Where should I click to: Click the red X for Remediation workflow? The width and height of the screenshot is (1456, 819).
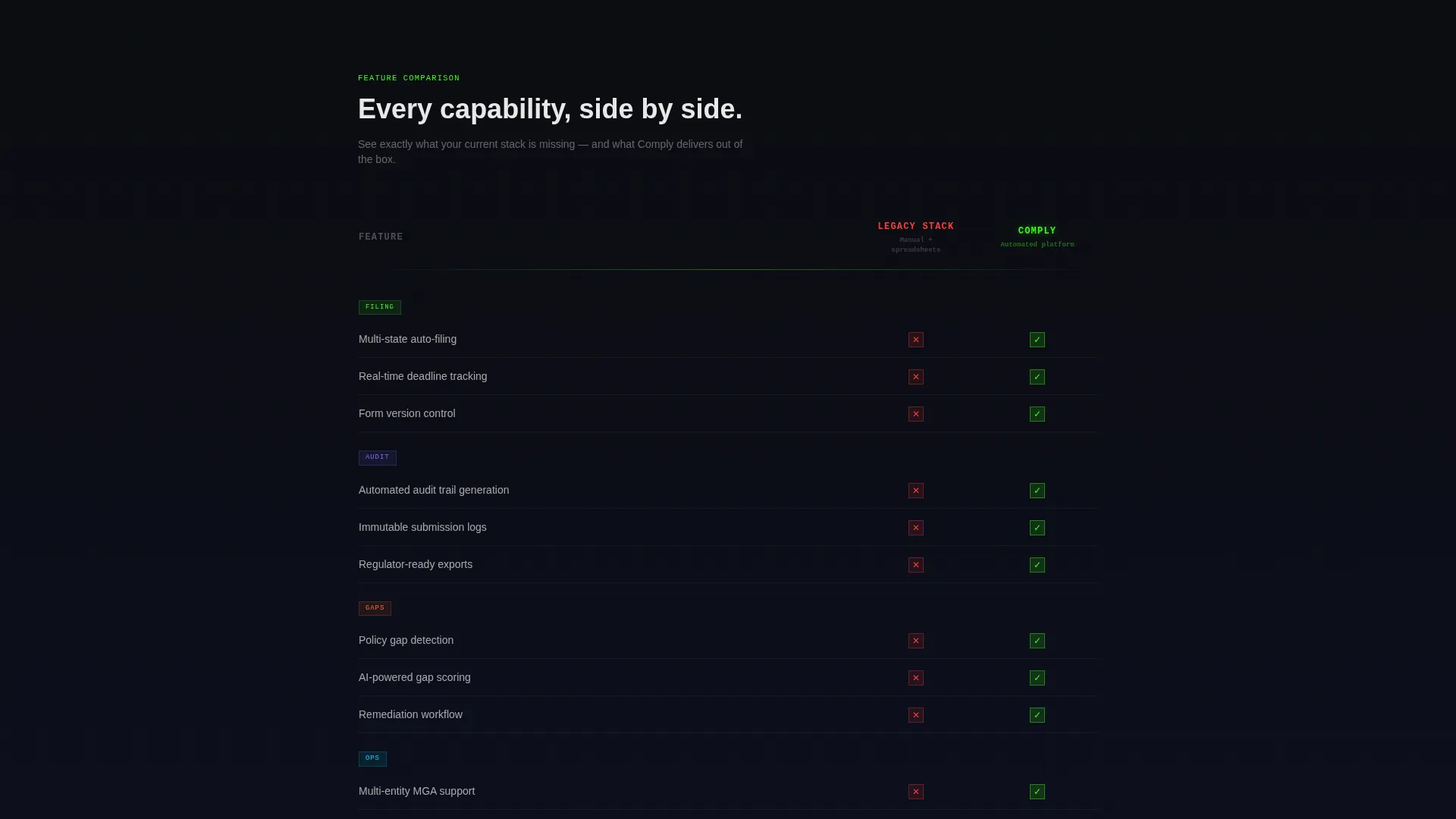[916, 715]
